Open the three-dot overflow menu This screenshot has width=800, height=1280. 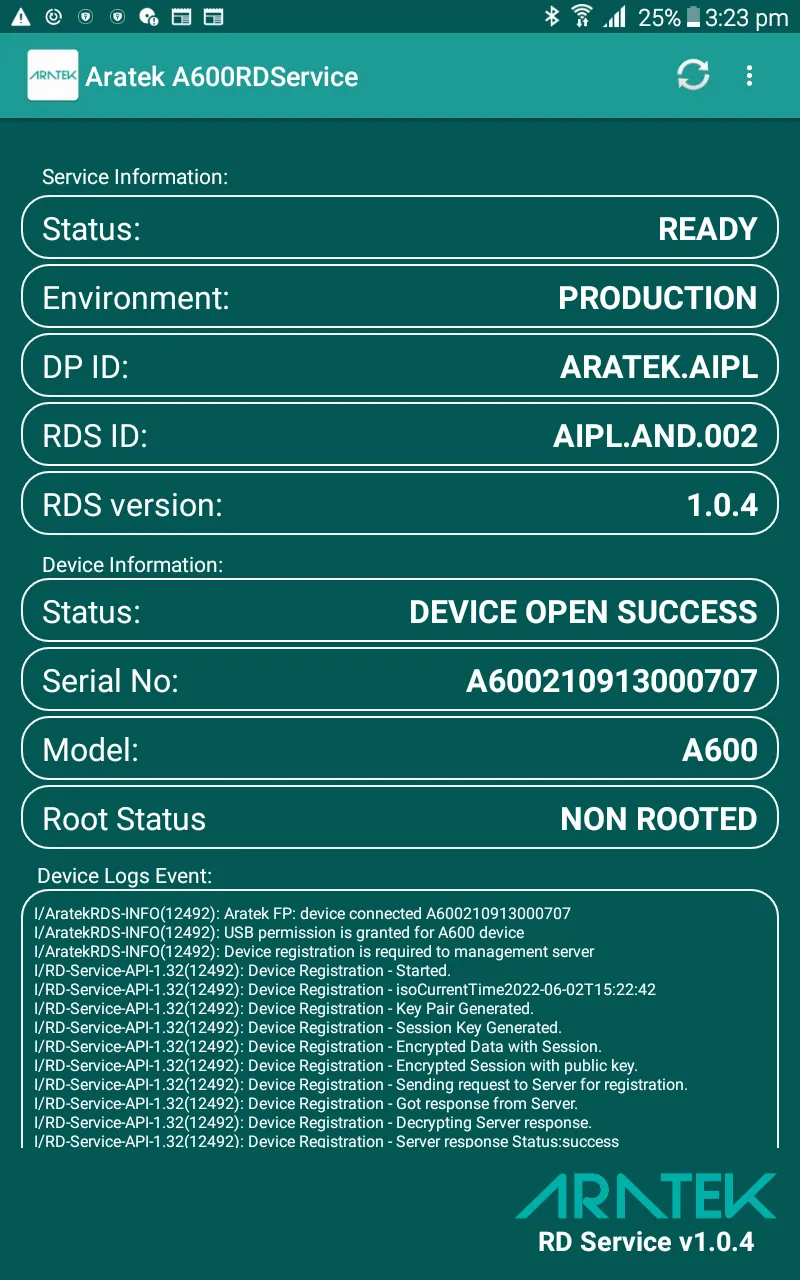tap(749, 76)
